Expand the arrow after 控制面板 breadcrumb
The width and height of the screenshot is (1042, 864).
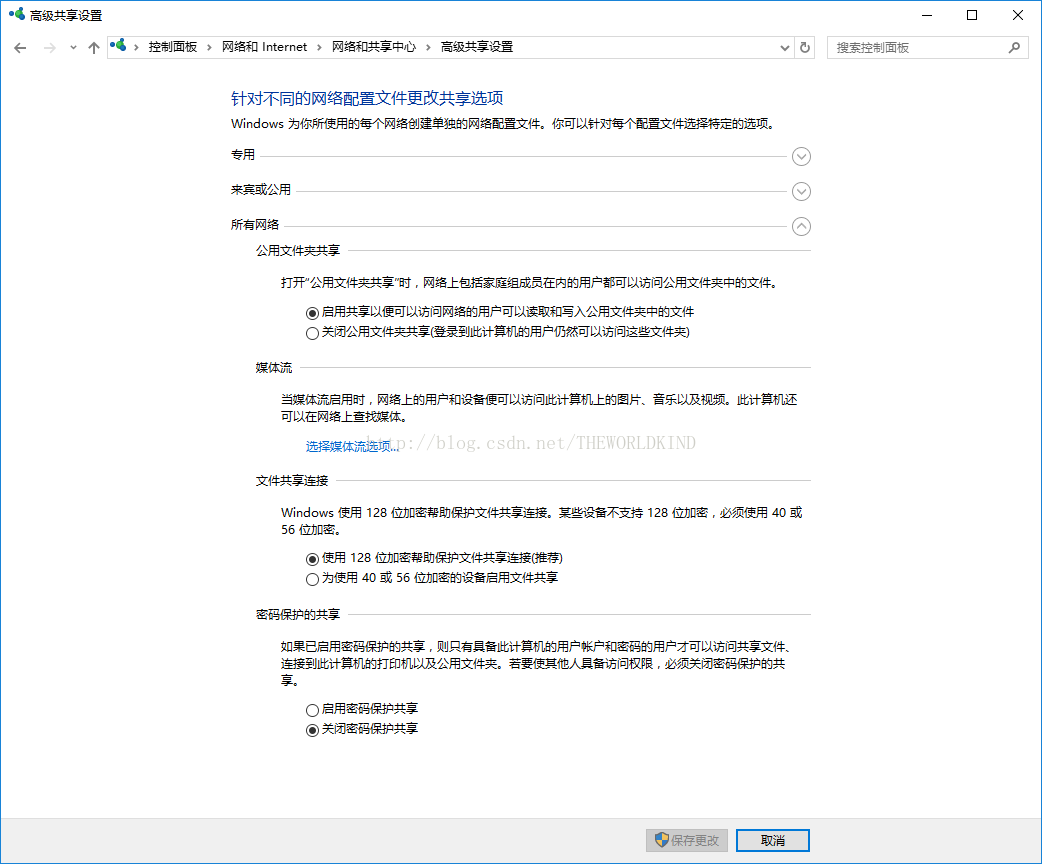coord(209,47)
